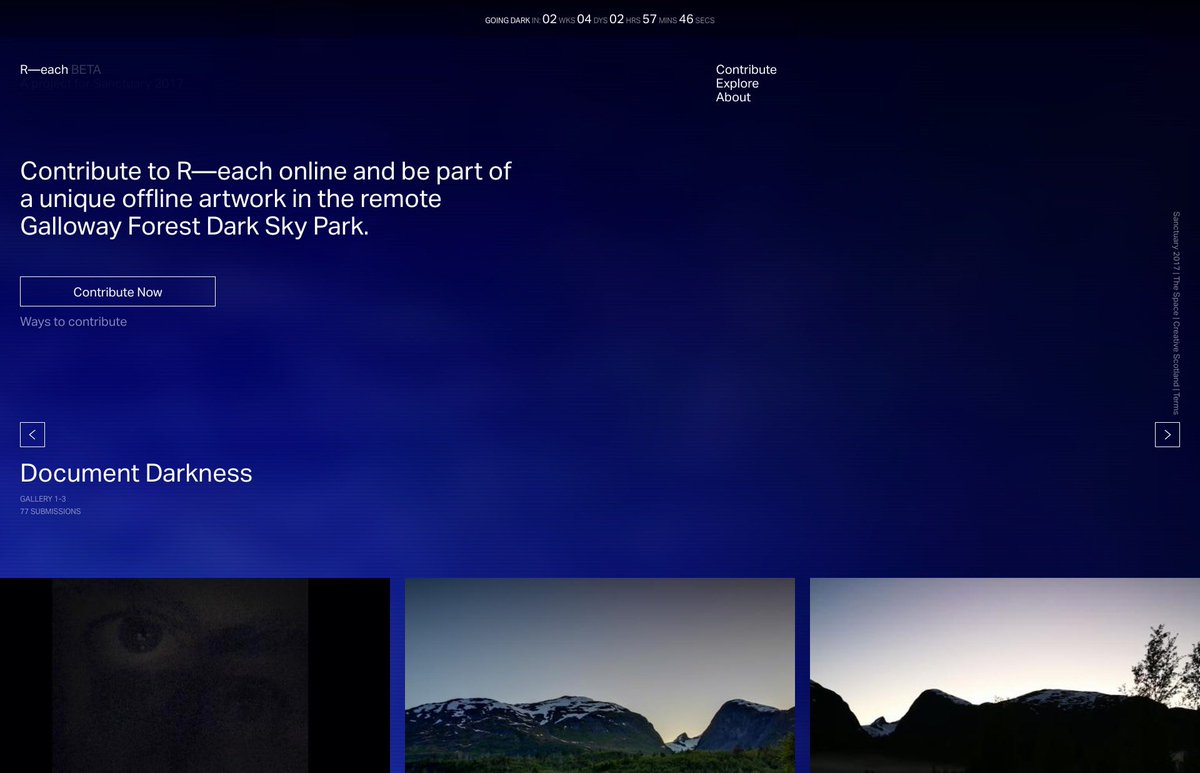1200x773 pixels.
Task: Follow the Ways to contribute link
Action: (x=73, y=322)
